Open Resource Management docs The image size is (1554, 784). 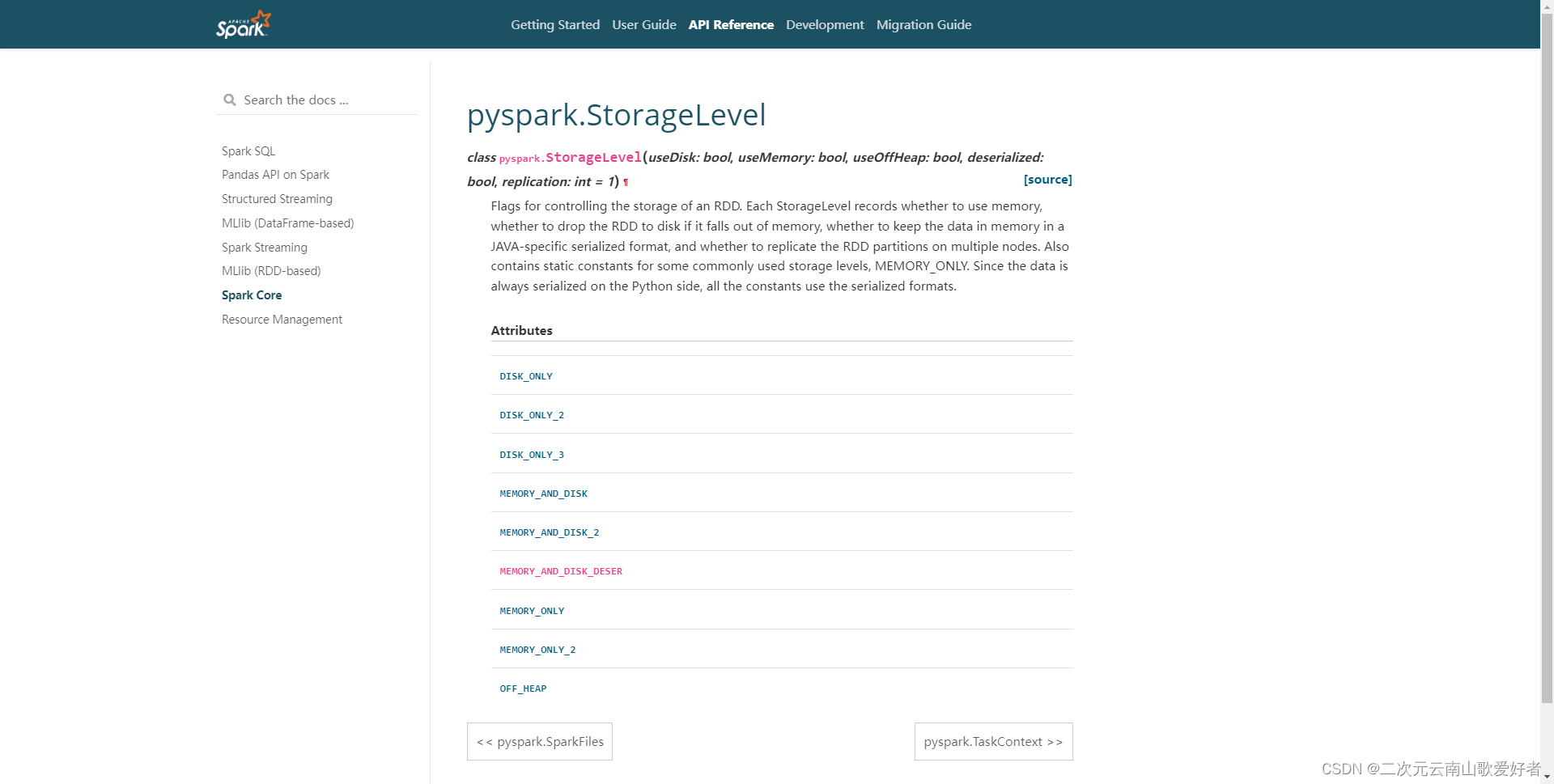click(282, 319)
